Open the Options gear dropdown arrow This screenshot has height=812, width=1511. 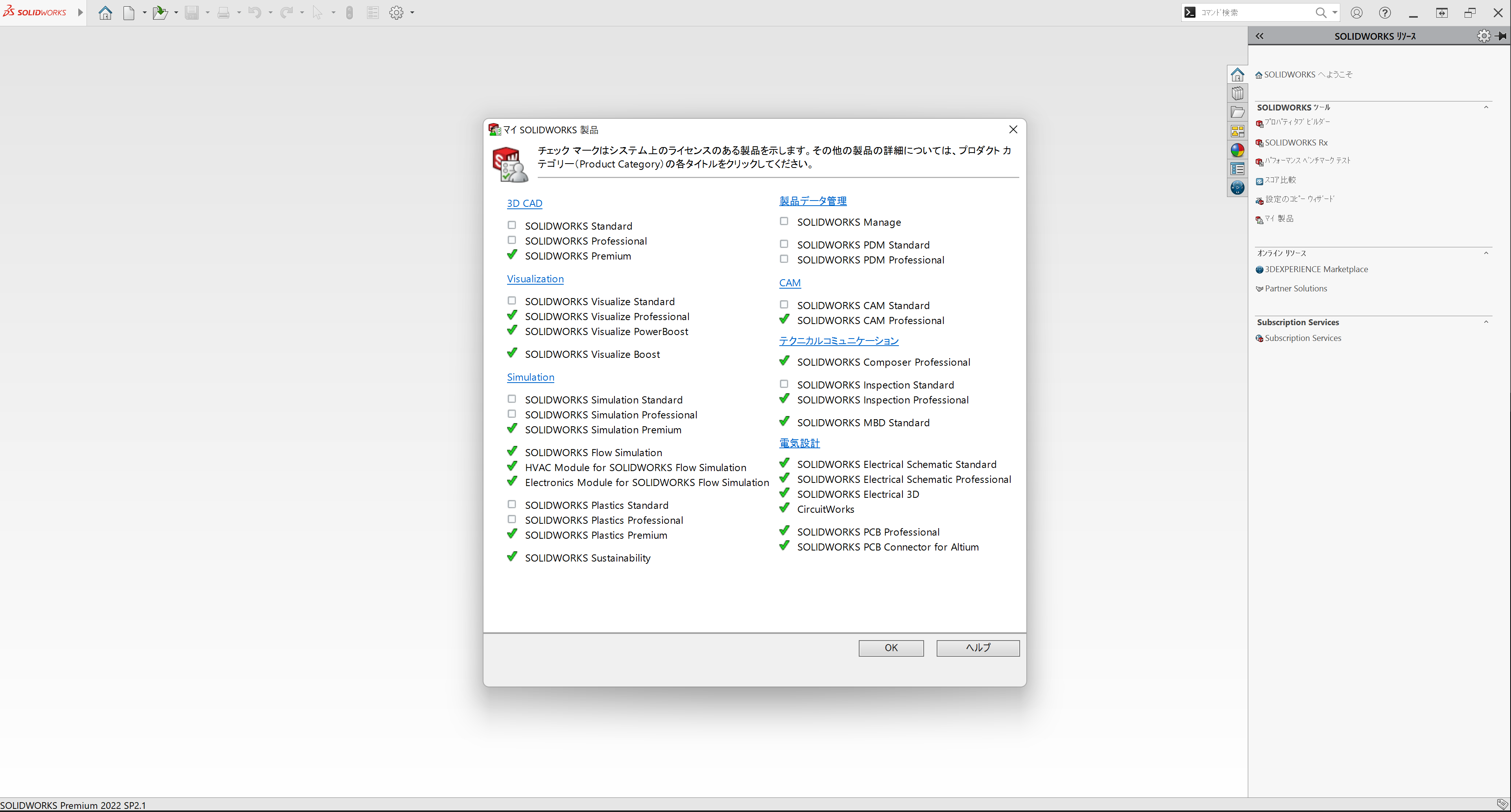tap(412, 12)
